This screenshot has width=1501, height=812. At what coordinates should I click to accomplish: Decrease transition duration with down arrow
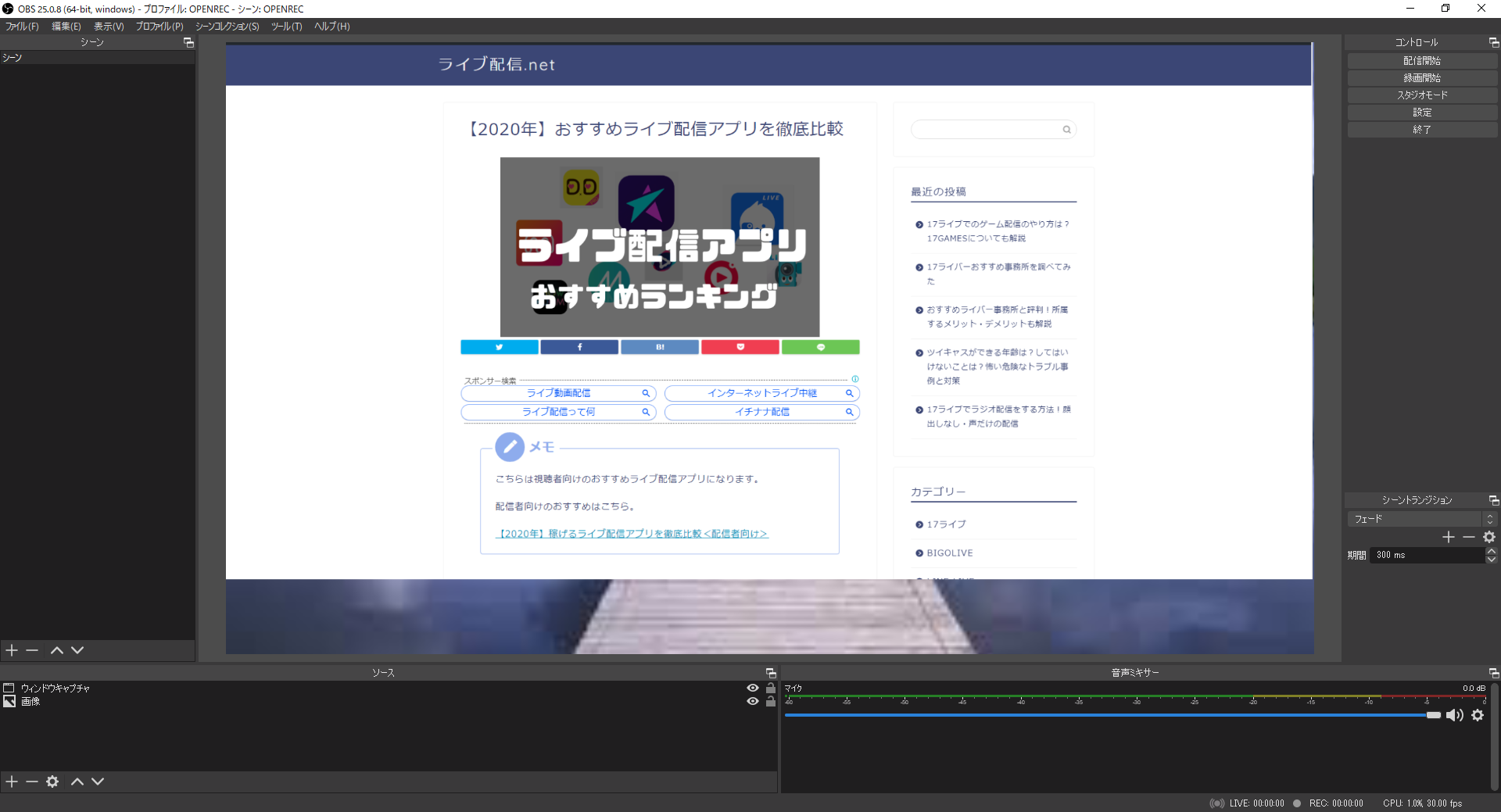[1491, 560]
